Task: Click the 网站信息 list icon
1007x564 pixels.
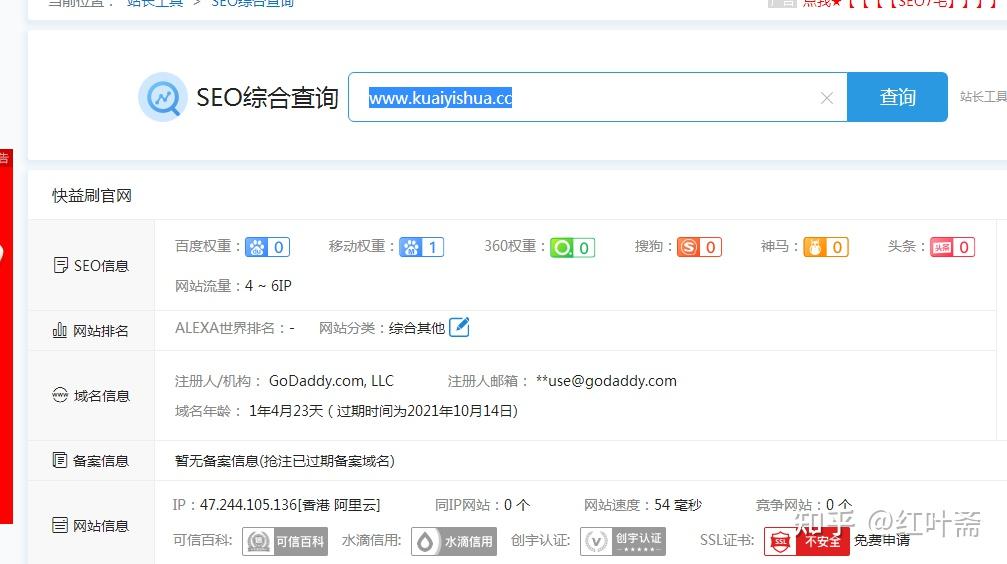Action: [60, 525]
